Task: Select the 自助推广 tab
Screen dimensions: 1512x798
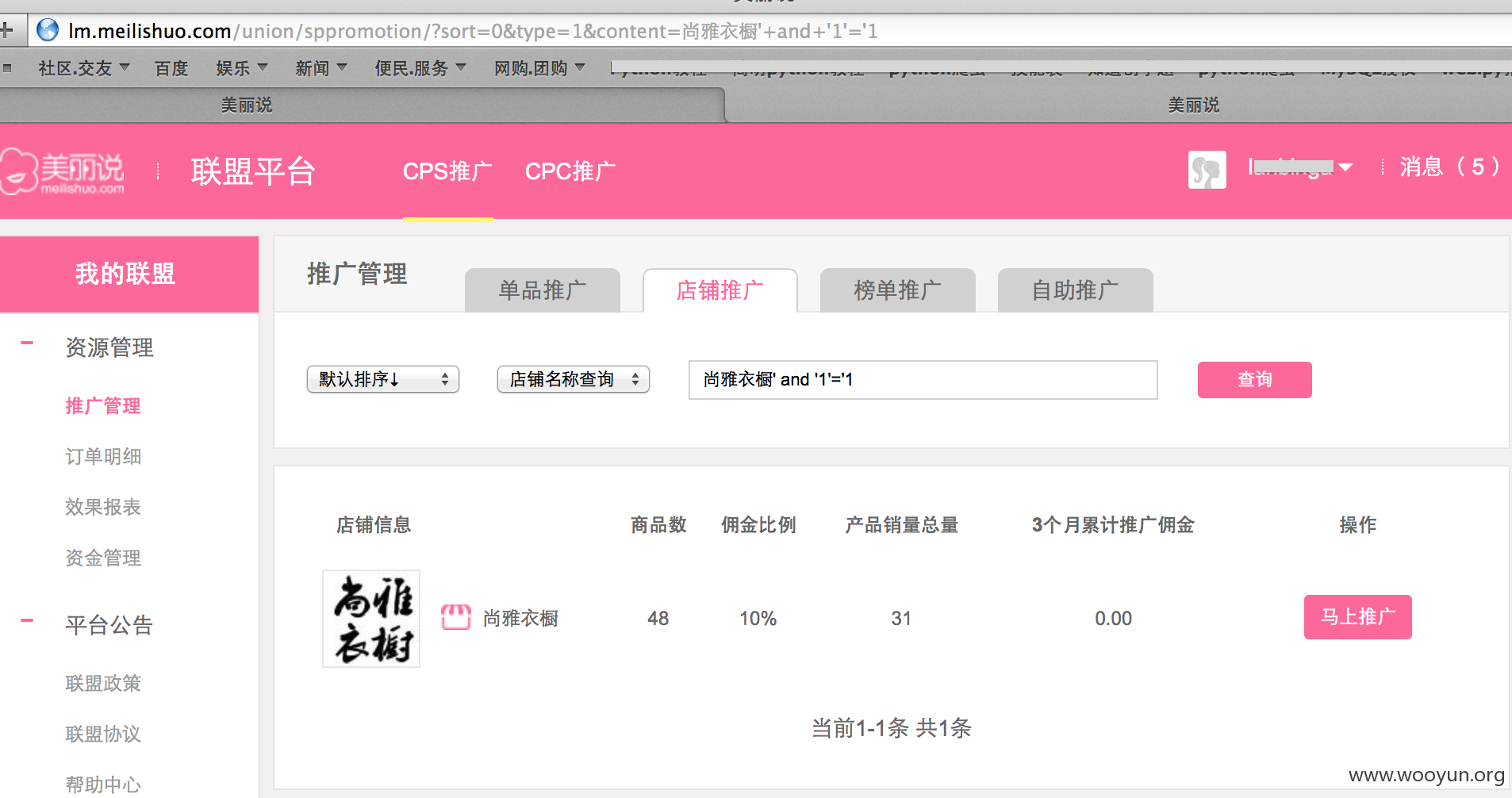Action: [1076, 290]
